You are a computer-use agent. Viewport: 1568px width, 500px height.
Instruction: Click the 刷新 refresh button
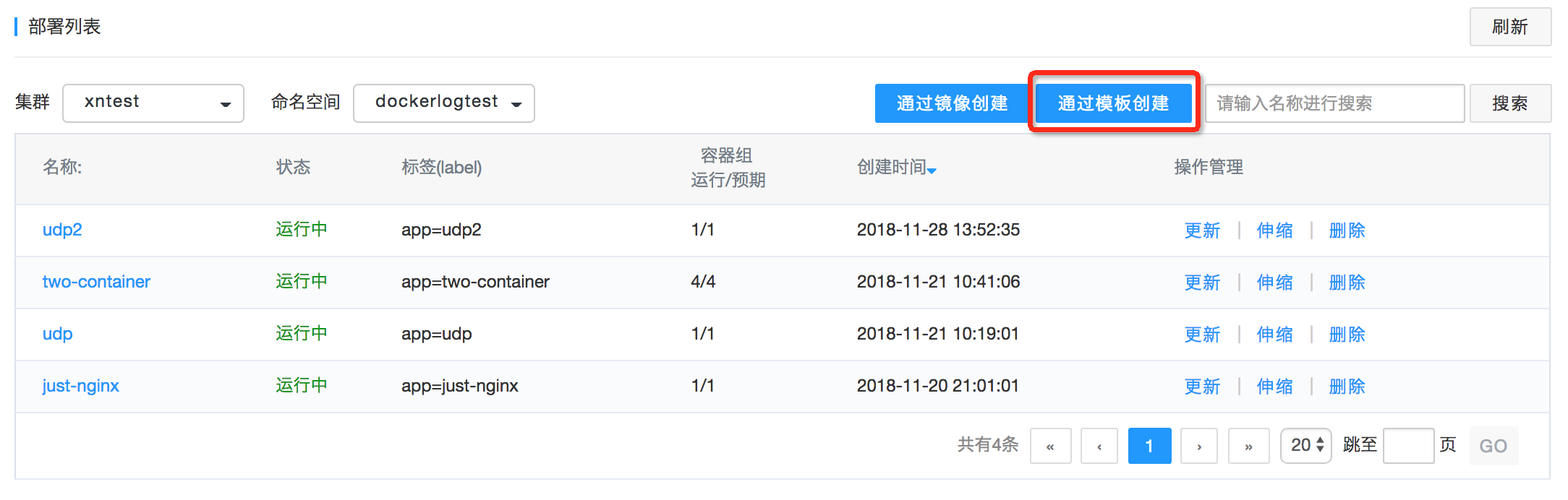click(x=1510, y=27)
